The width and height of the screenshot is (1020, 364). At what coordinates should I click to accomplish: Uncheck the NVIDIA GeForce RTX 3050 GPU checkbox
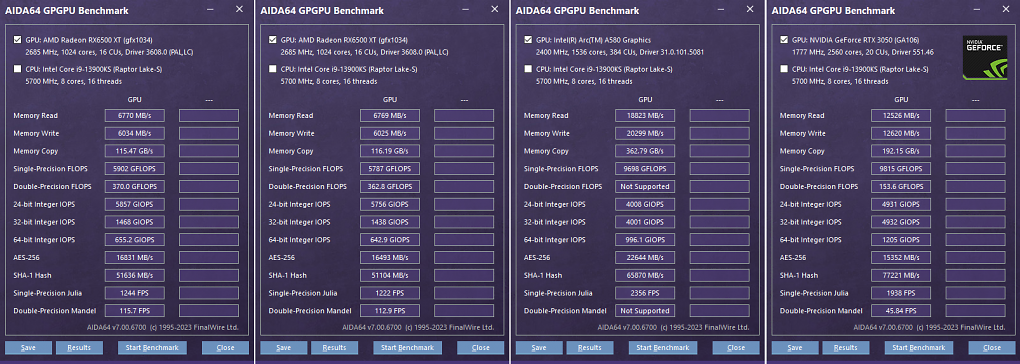[784, 40]
